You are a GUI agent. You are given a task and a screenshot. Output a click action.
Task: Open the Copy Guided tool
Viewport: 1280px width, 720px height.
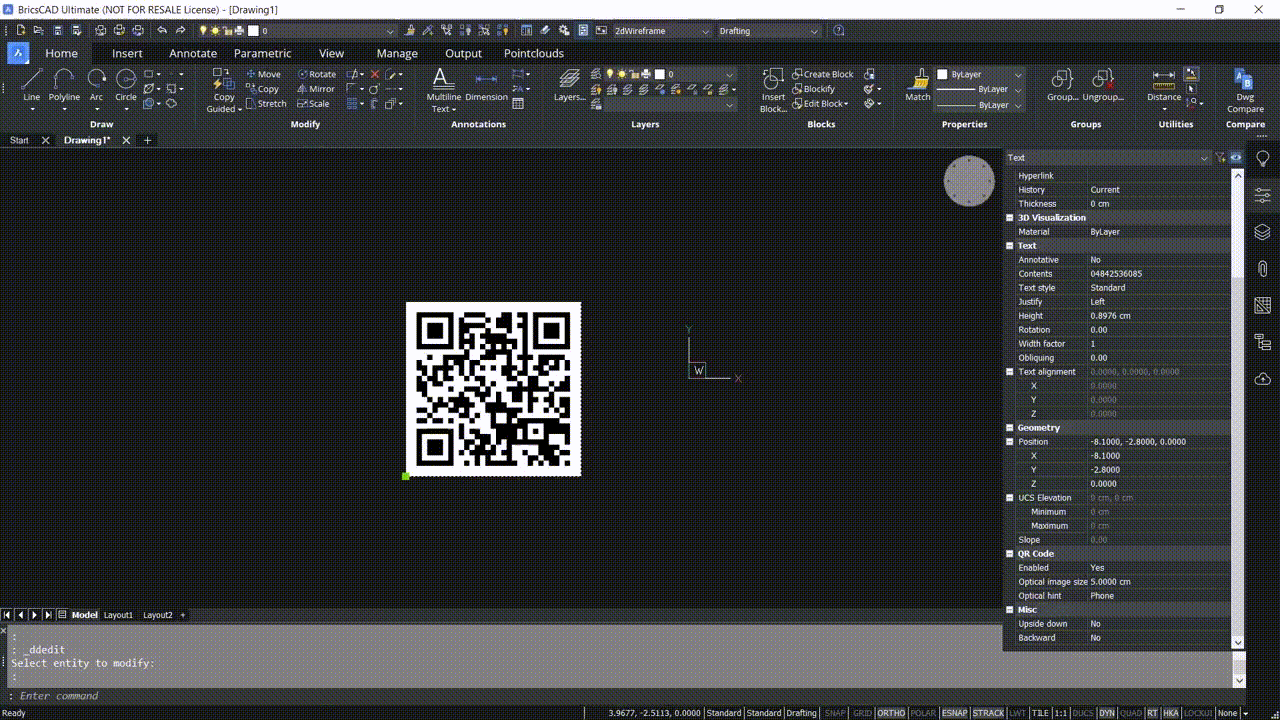[224, 92]
